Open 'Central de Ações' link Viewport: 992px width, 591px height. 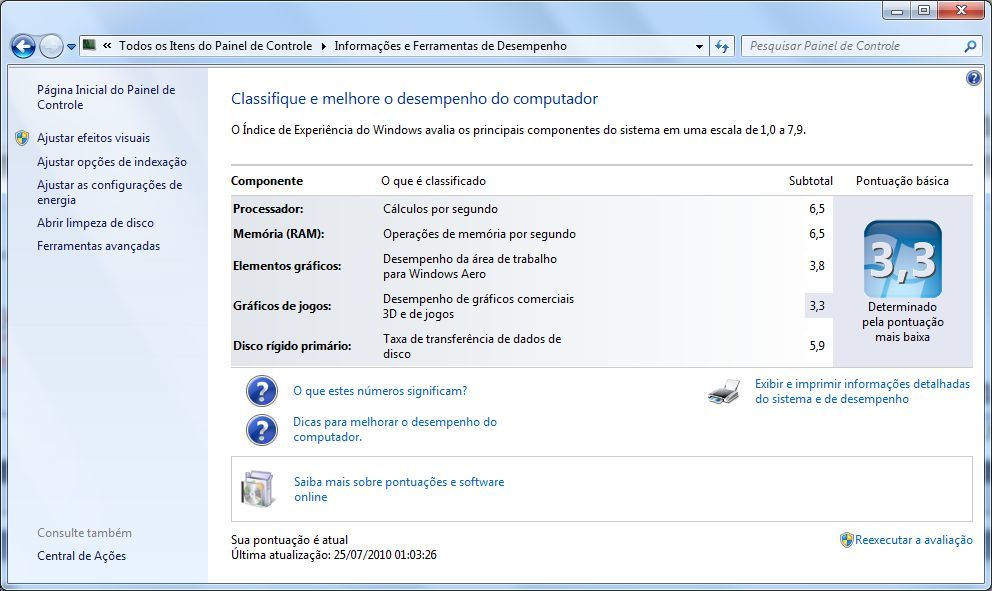[x=81, y=556]
